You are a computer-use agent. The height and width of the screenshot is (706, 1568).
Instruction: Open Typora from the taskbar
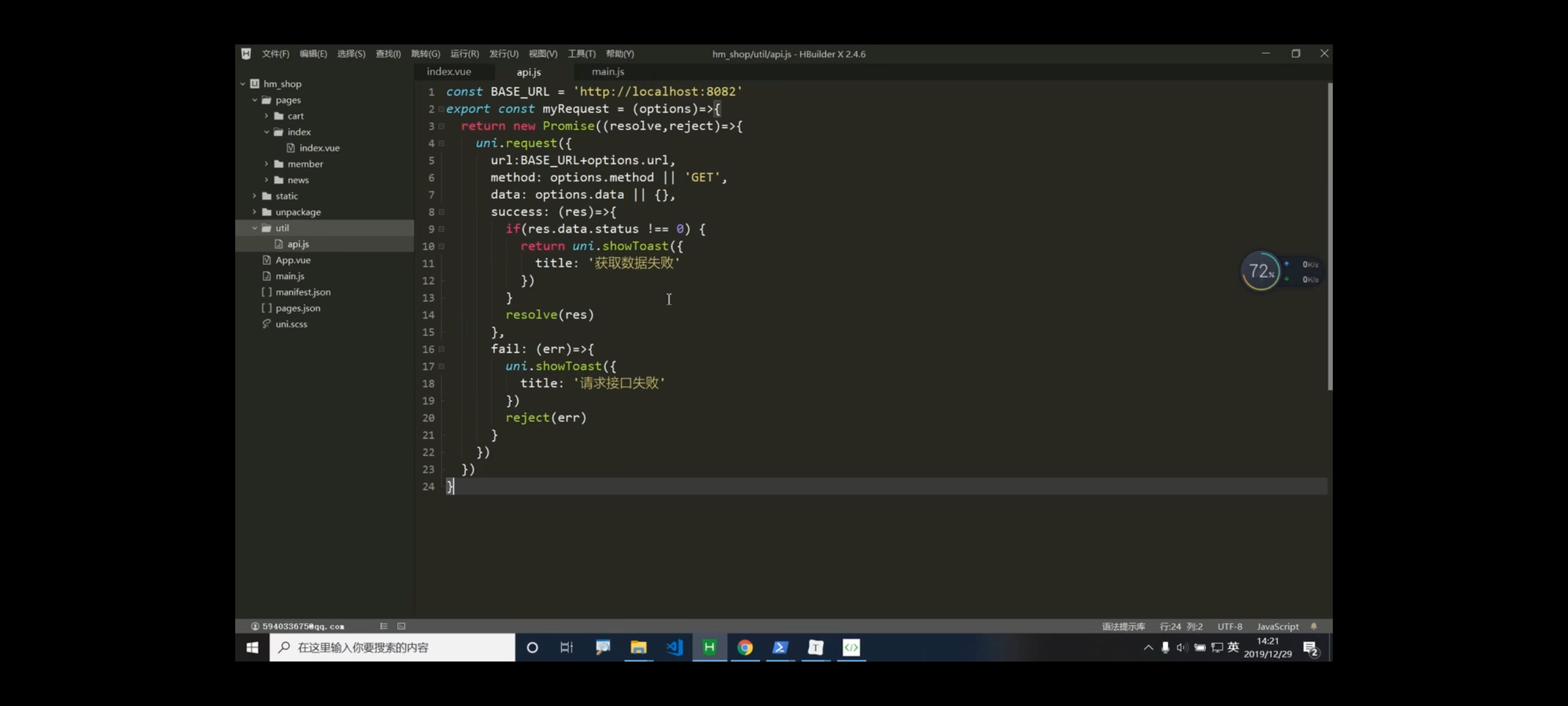coord(815,647)
